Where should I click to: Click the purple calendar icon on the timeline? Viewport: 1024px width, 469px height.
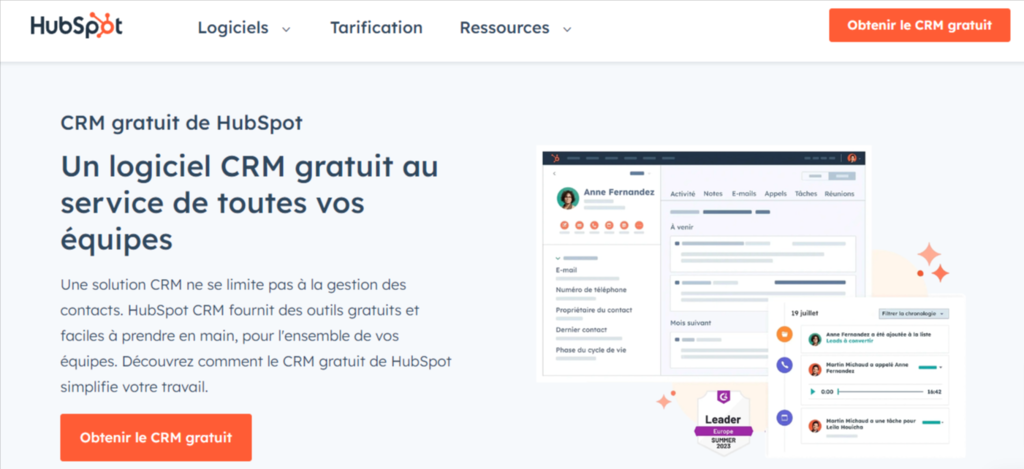pyautogui.click(x=784, y=417)
